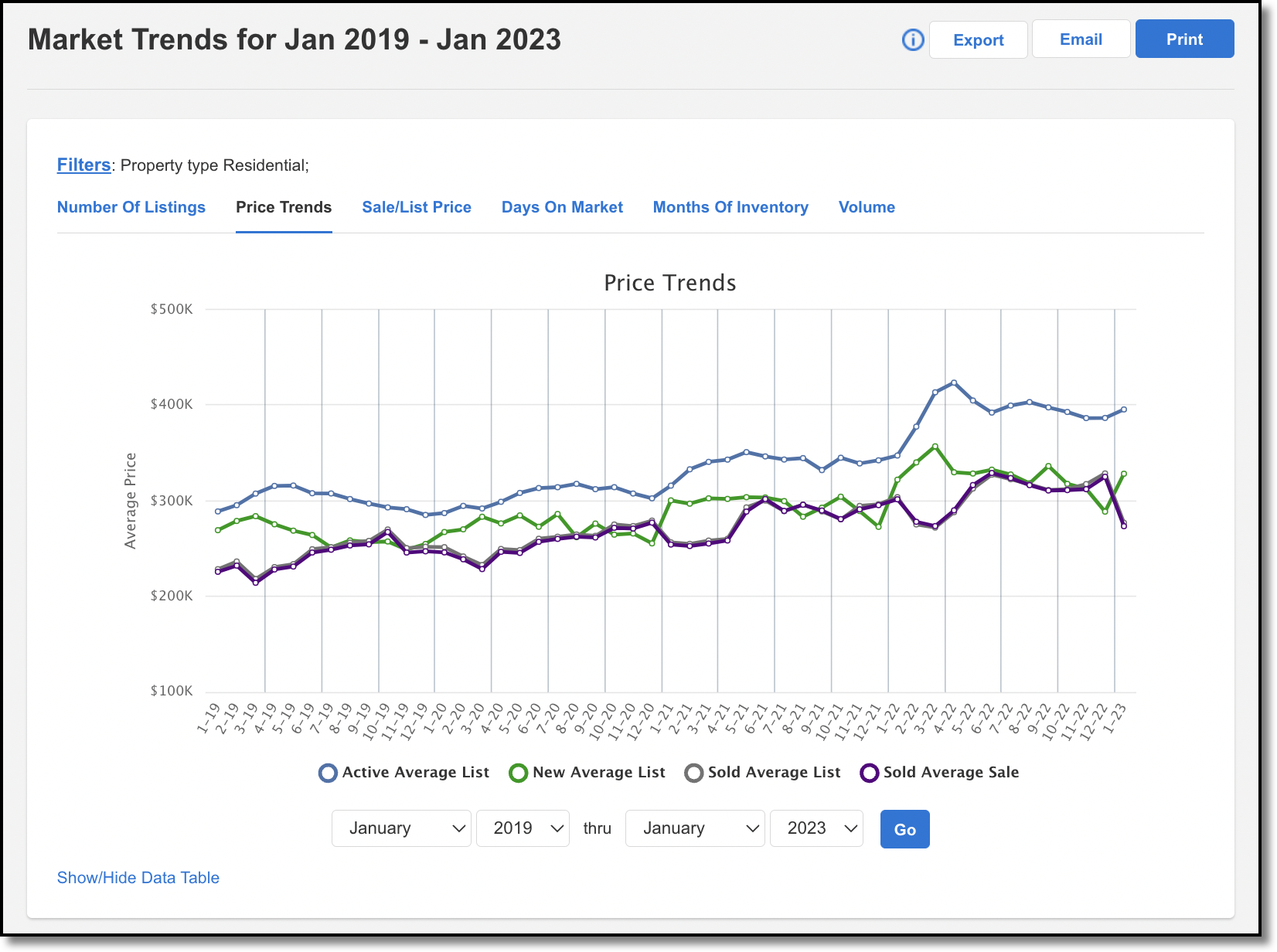Switch to Number Of Listings tab
This screenshot has height=952, width=1277.
pyautogui.click(x=131, y=207)
